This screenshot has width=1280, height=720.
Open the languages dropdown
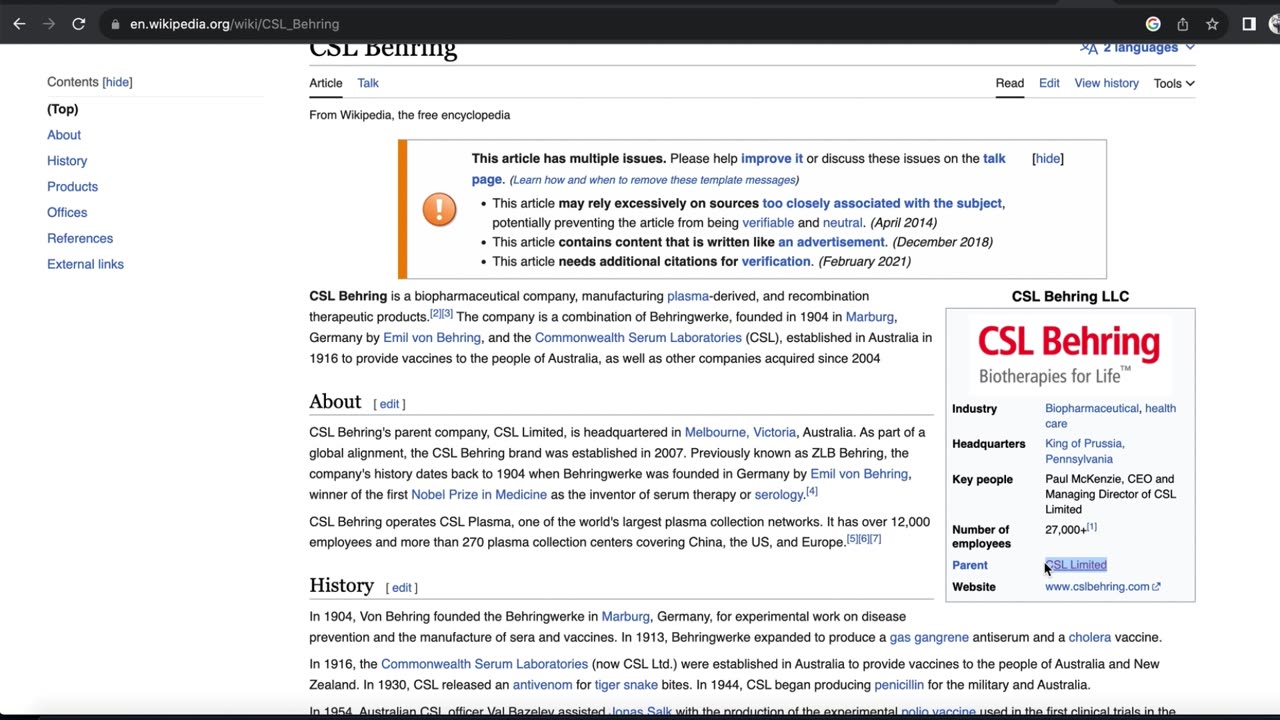coord(1137,48)
